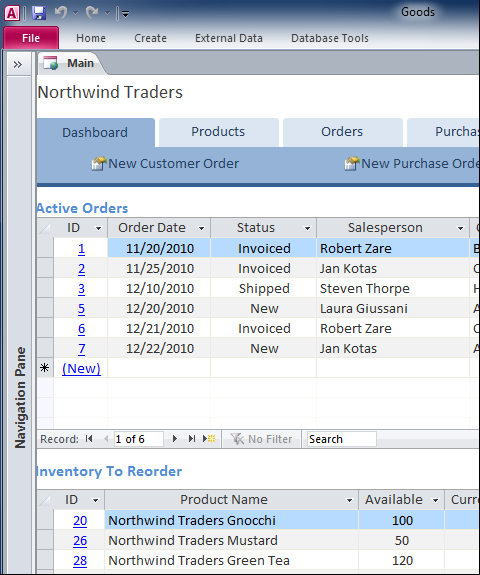Viewport: 480px width, 575px height.
Task: Click the New Purchase Order button
Action: [x=412, y=164]
